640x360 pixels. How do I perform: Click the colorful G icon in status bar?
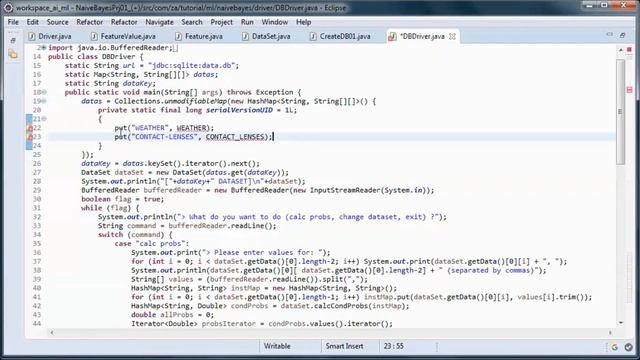[x=614, y=347]
